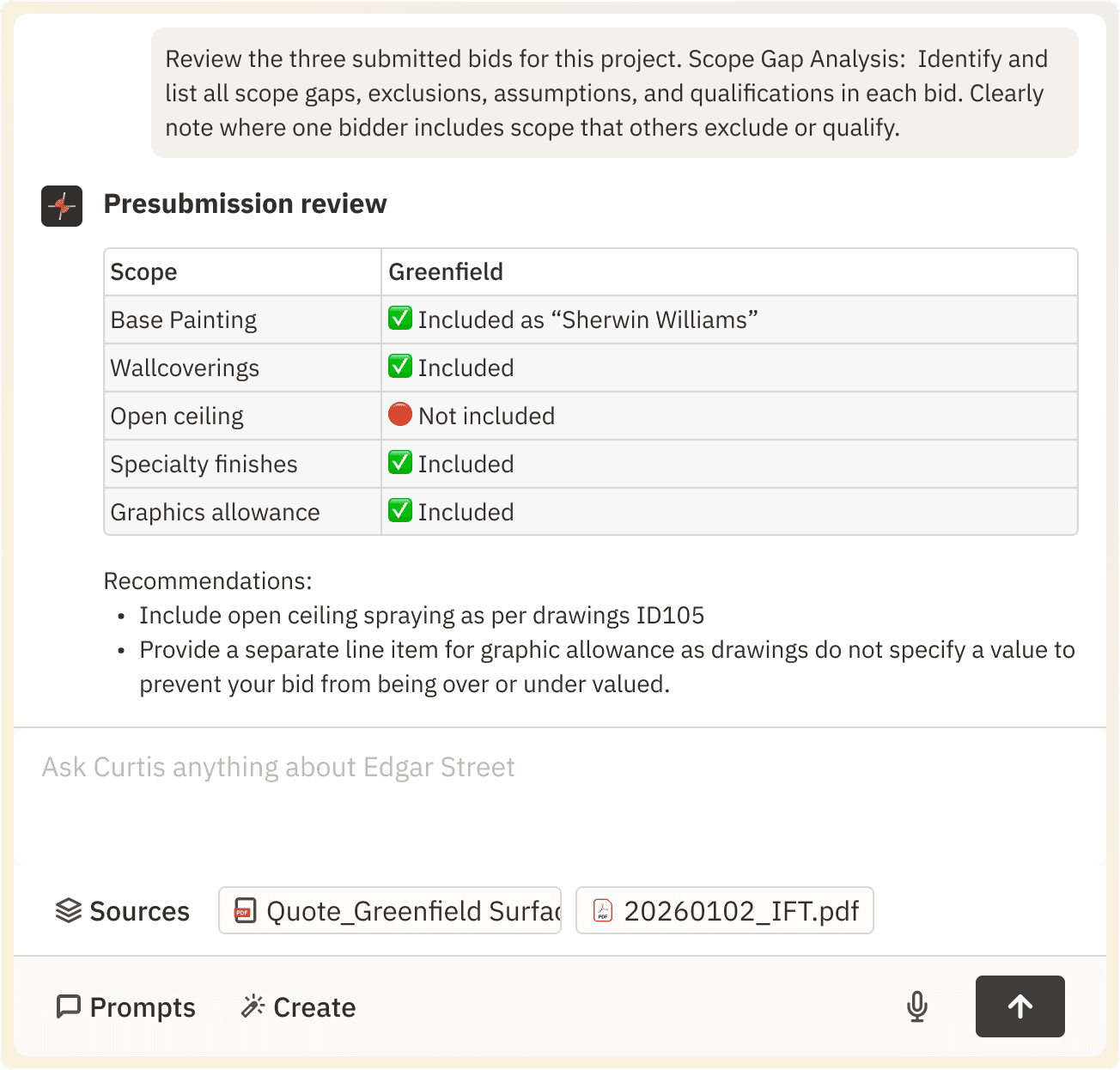The width and height of the screenshot is (1120, 1070).
Task: Toggle the Included check for Graphics allowance
Action: click(400, 511)
